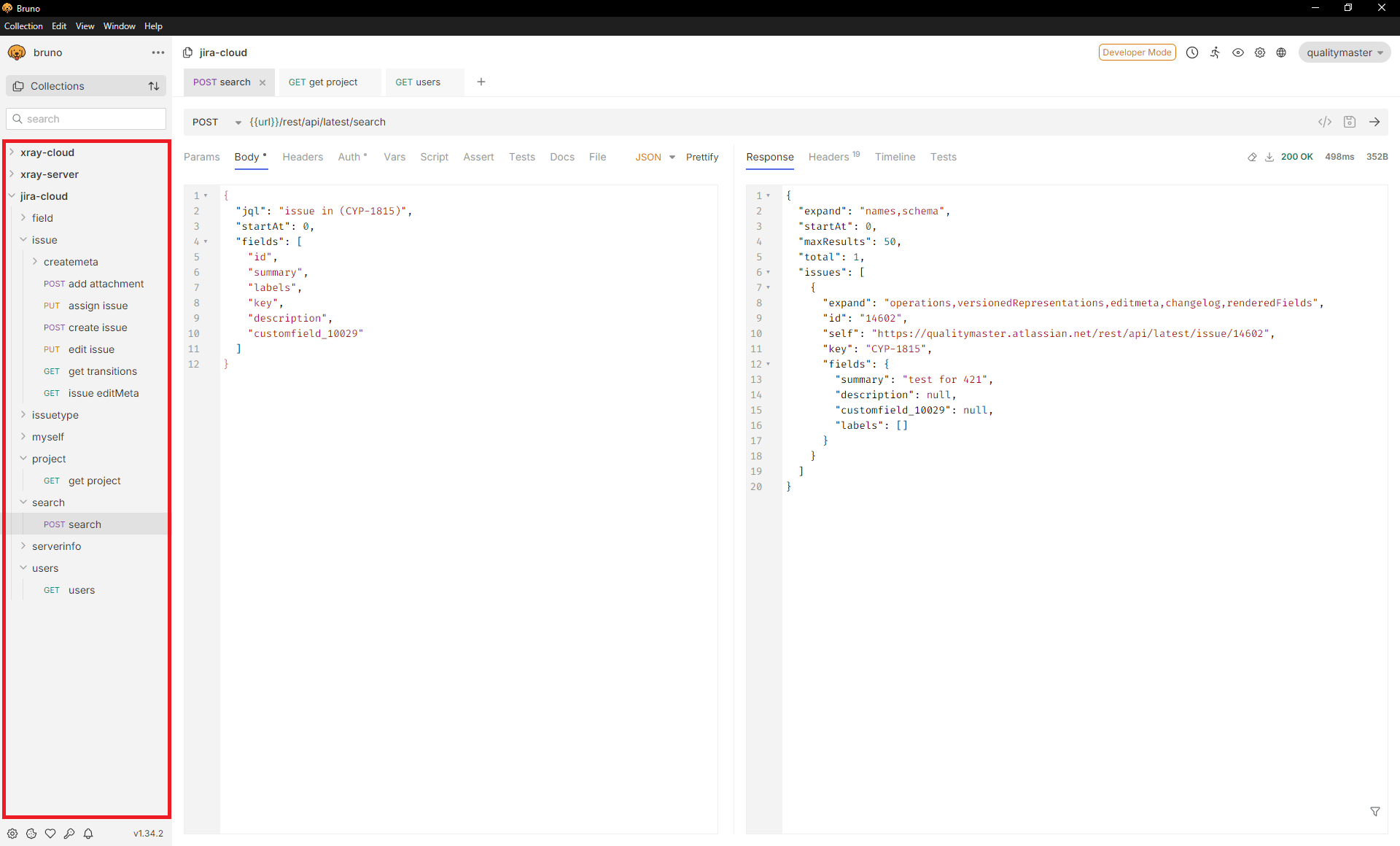This screenshot has height=846, width=1400.
Task: Save the request with the save icon
Action: pyautogui.click(x=1350, y=122)
